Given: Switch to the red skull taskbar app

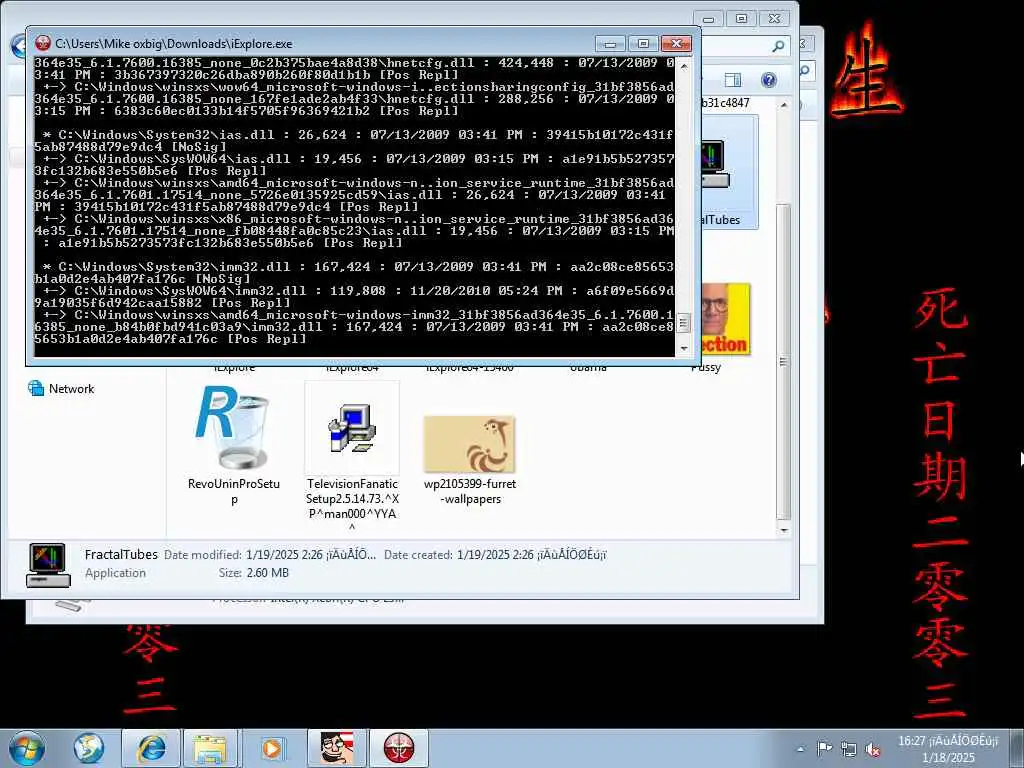Looking at the screenshot, I should (399, 748).
